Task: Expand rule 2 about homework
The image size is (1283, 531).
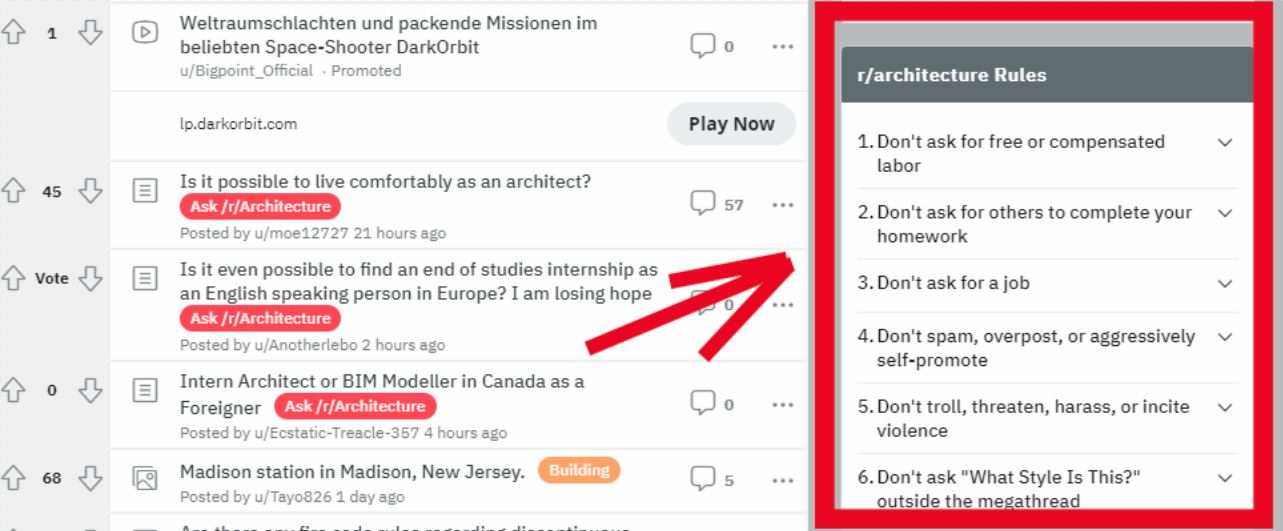Action: [x=1225, y=213]
